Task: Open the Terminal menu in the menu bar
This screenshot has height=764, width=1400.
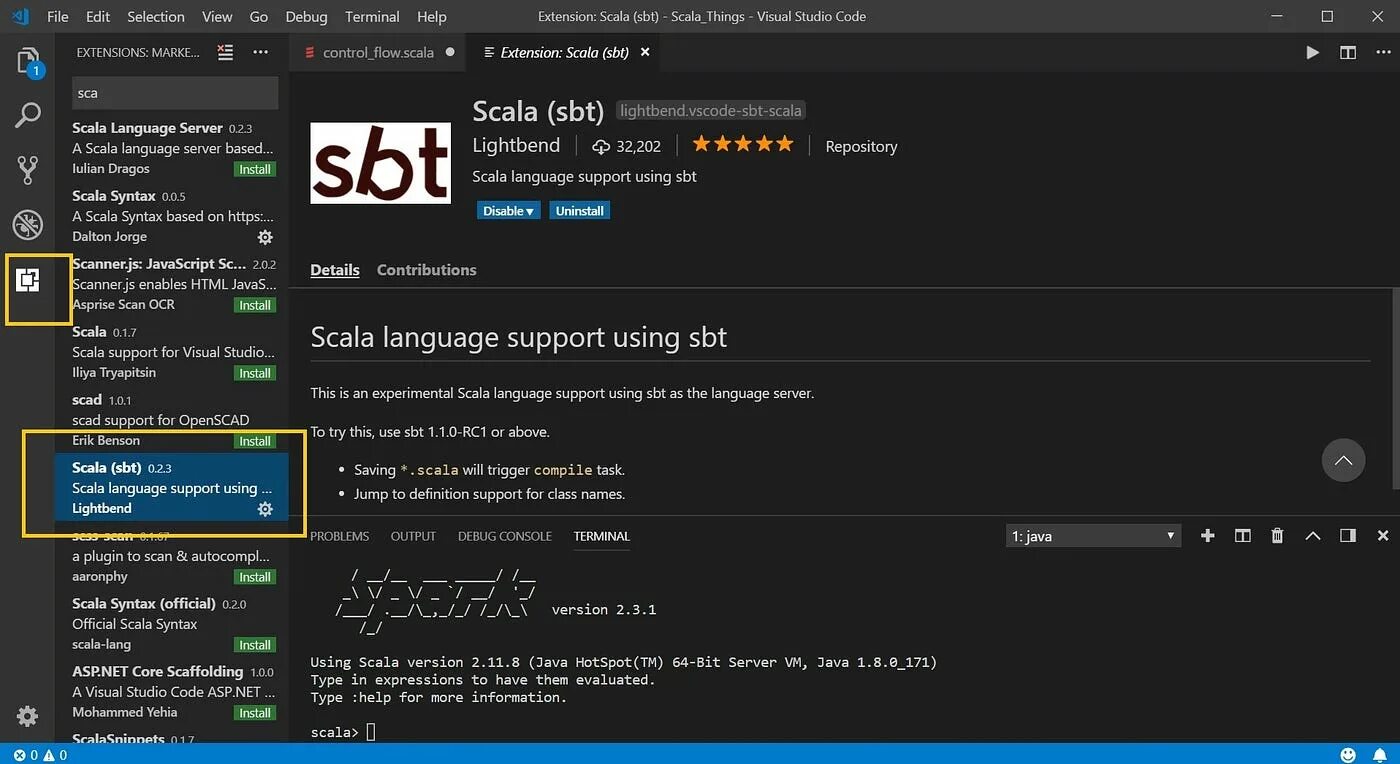Action: [372, 17]
